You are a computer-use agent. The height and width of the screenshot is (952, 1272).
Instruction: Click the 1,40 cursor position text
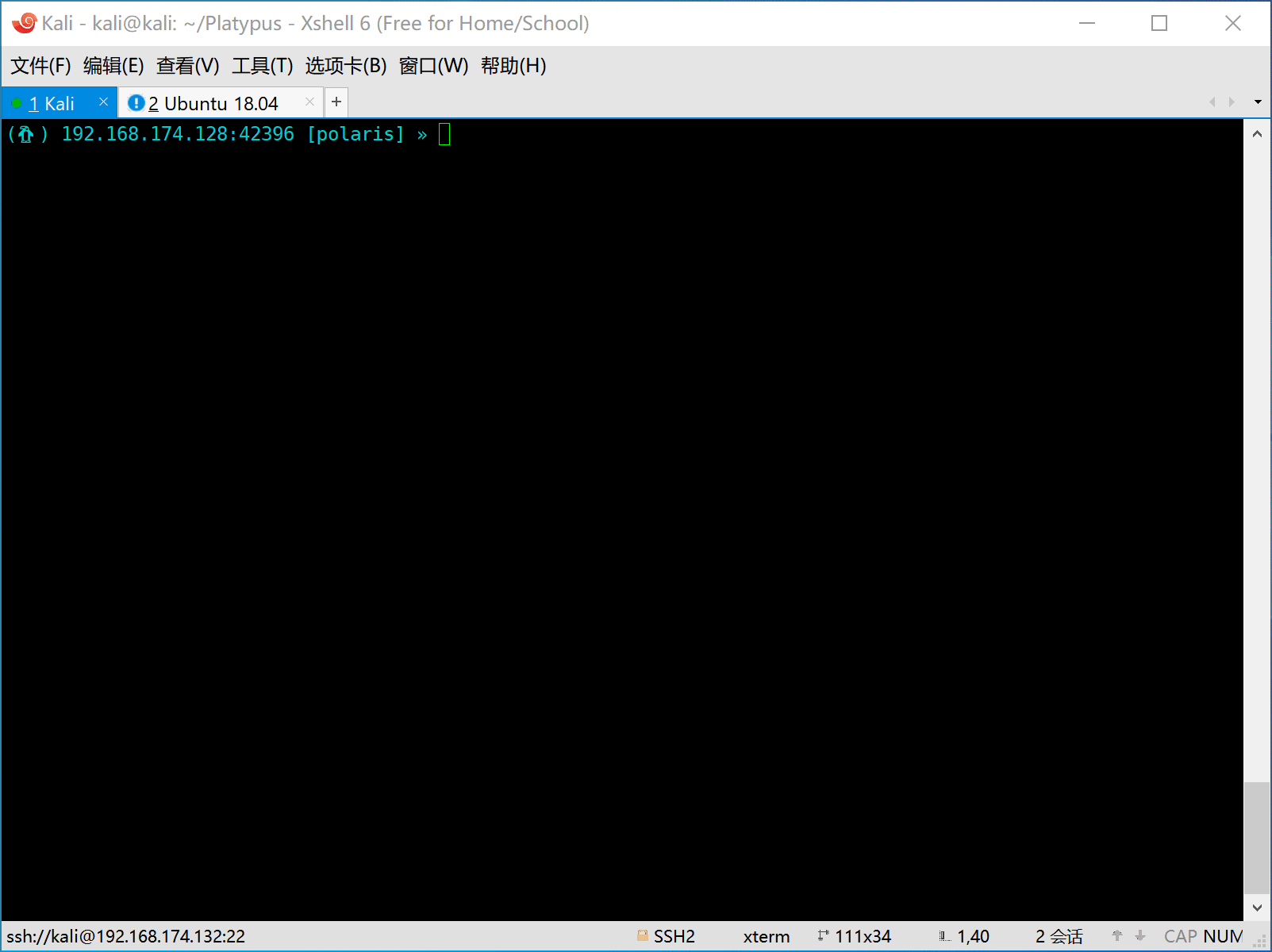973,936
